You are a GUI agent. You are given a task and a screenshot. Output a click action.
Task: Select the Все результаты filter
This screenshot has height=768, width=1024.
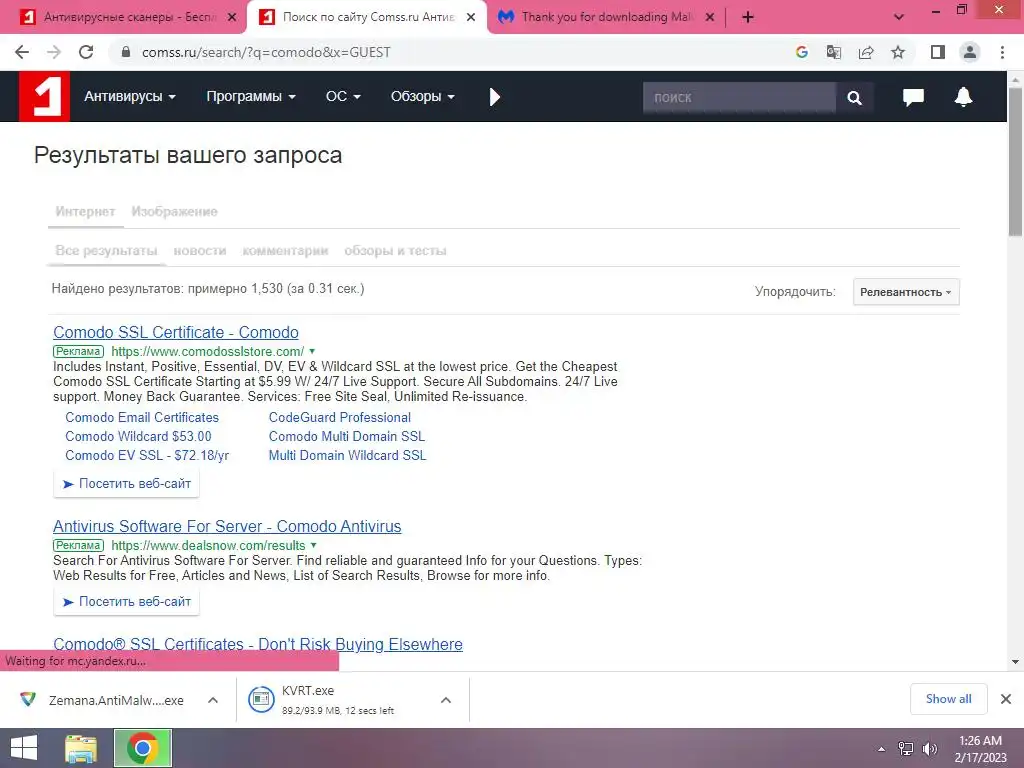106,251
